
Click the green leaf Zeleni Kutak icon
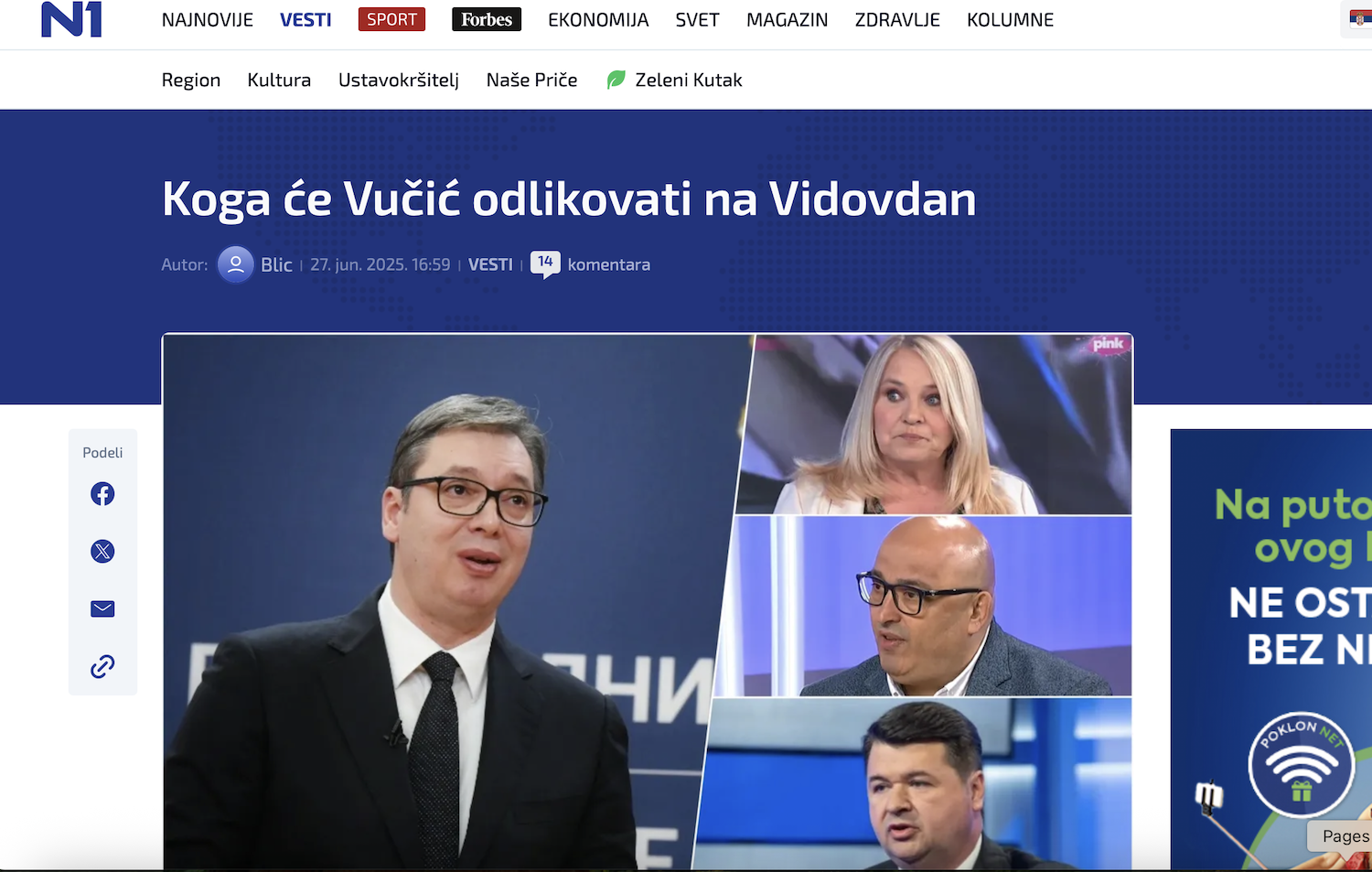[616, 80]
